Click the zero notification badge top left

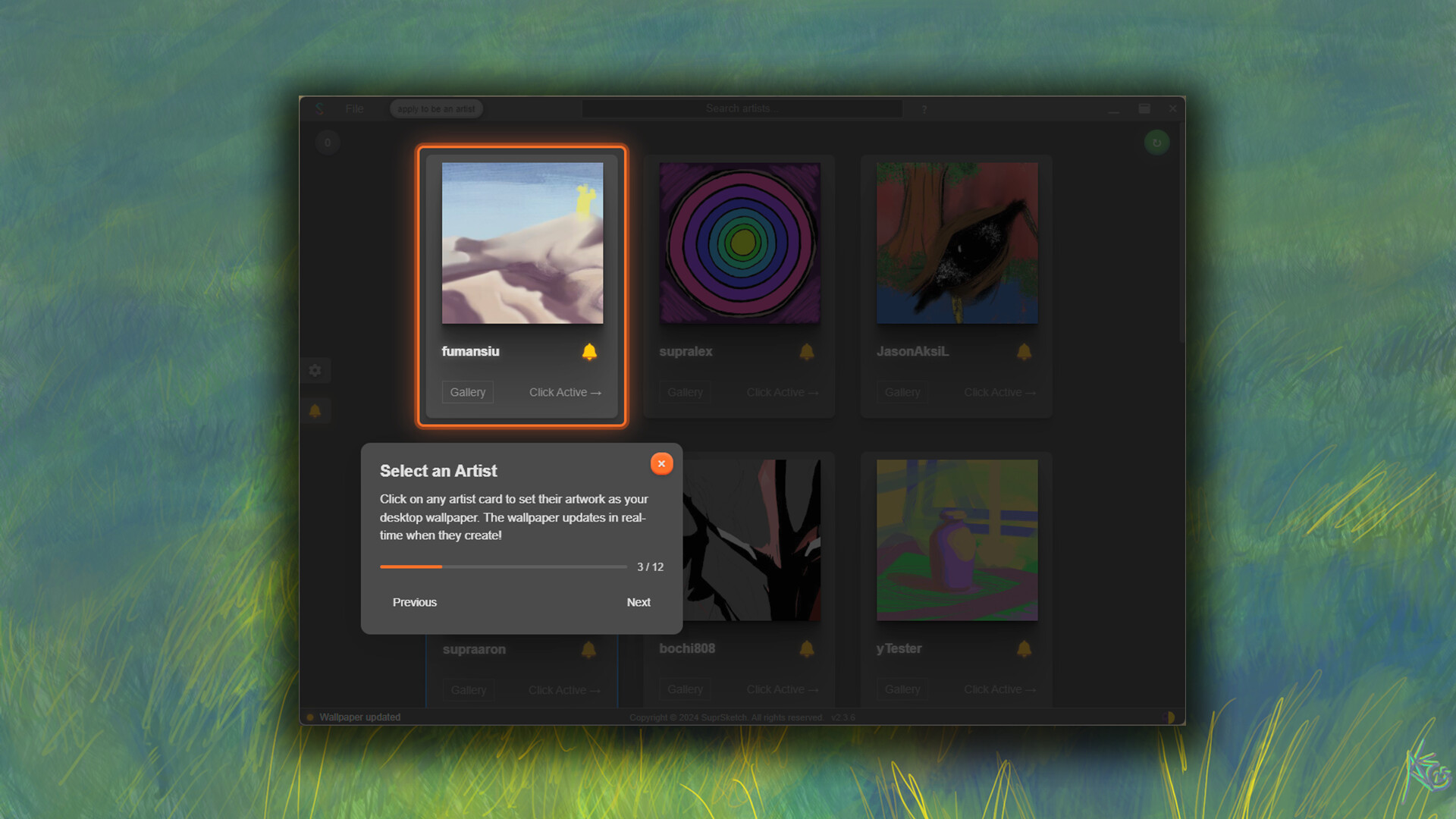click(328, 142)
